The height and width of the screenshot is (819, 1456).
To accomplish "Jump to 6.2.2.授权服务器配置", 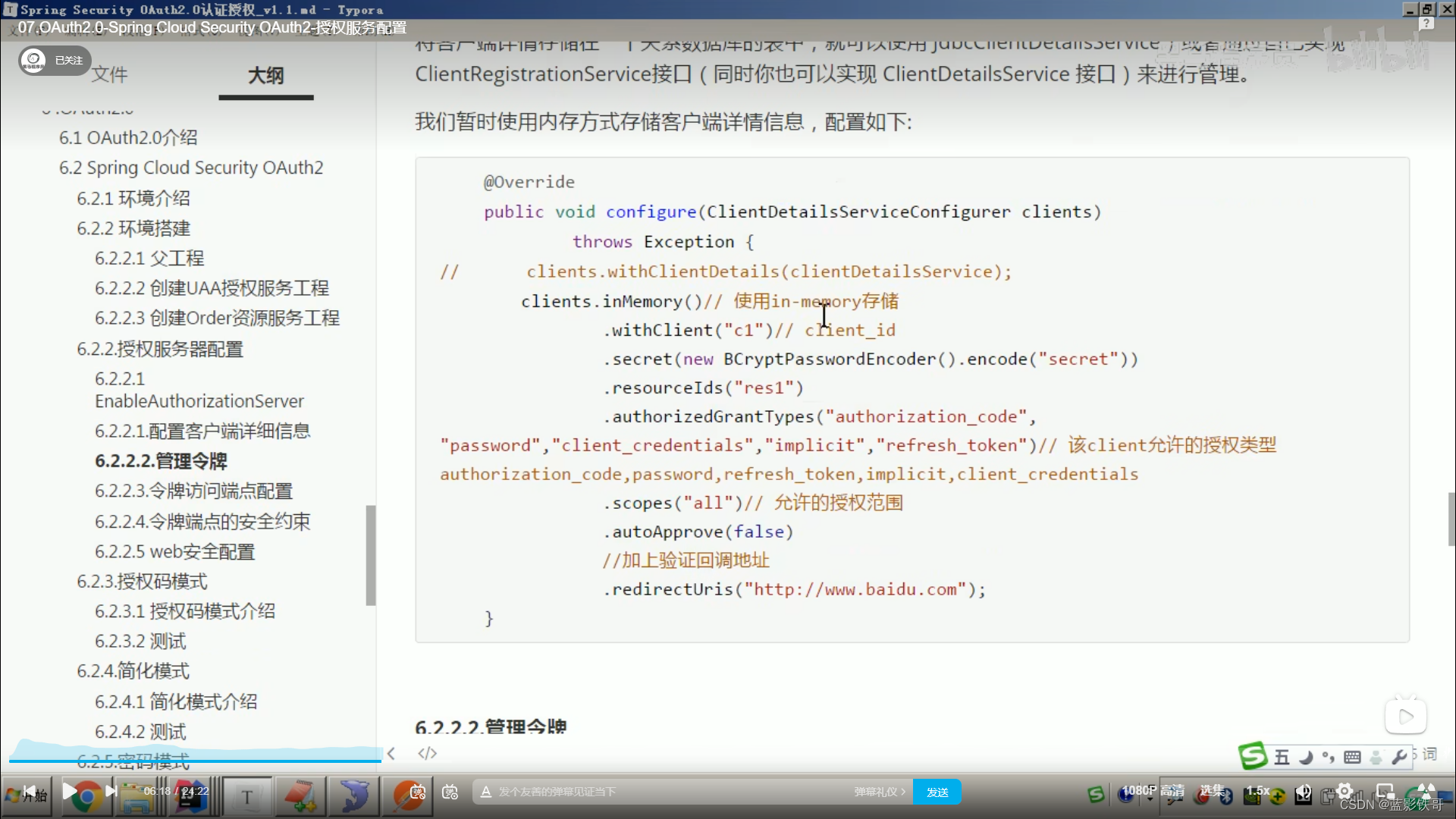I will pyautogui.click(x=160, y=350).
